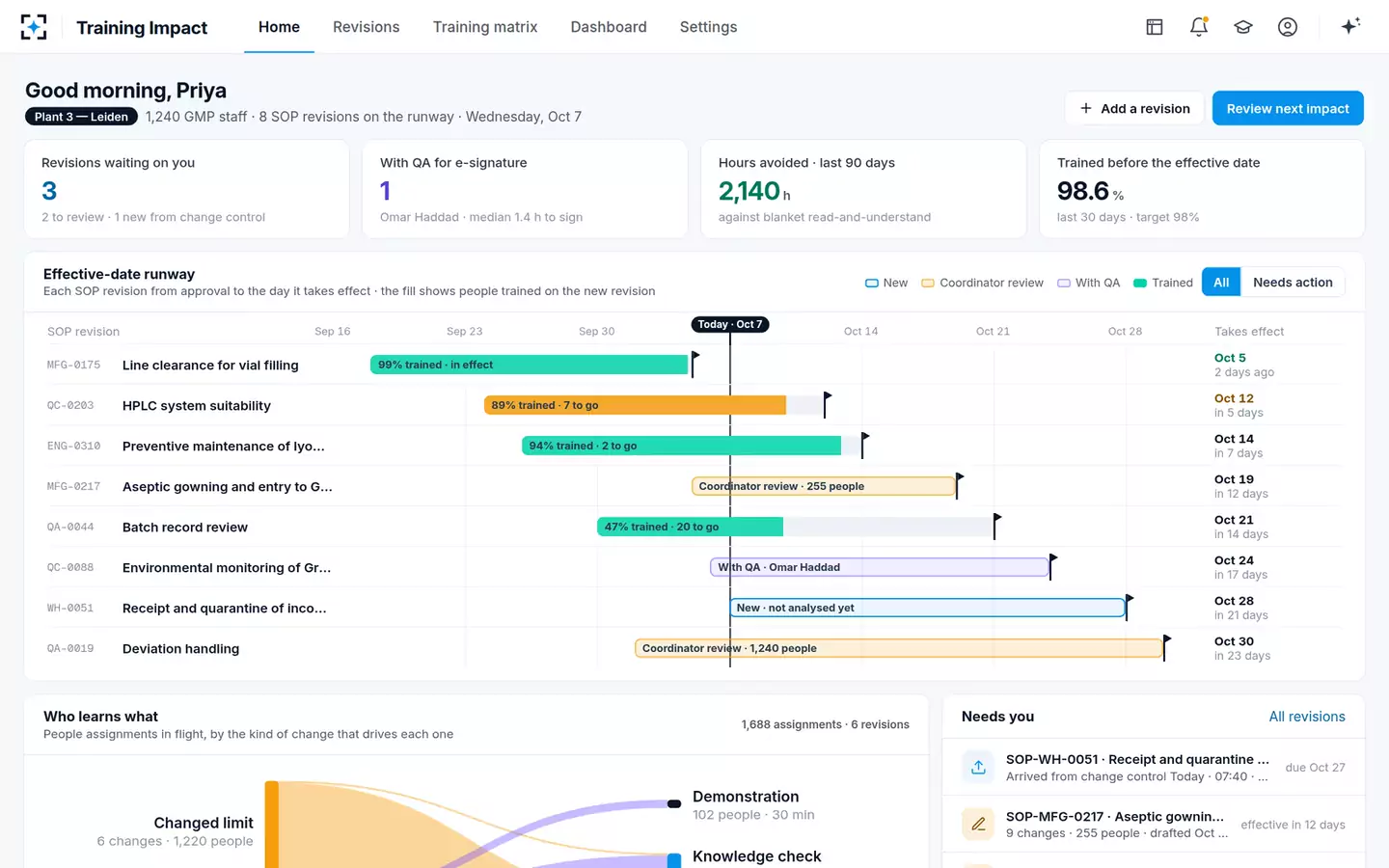This screenshot has height=868, width=1389.
Task: Open the layout panel icon in header
Action: [1155, 27]
